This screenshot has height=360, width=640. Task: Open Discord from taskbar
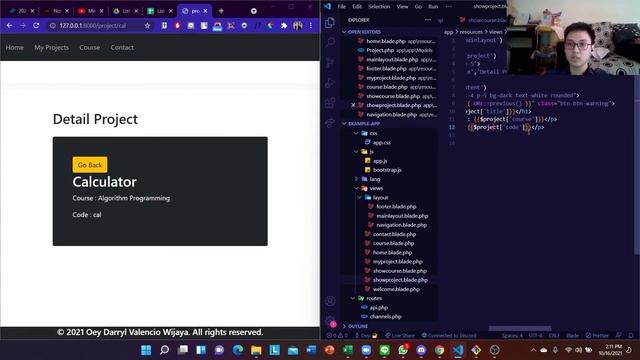(421, 350)
